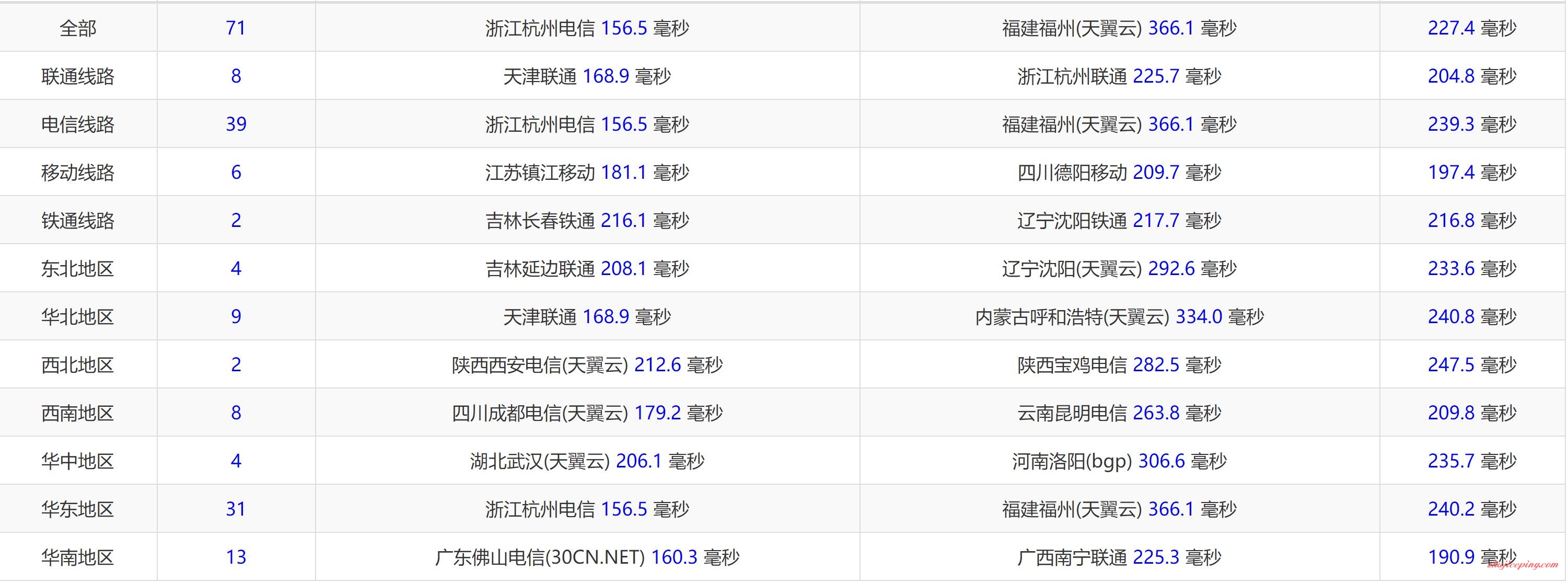
Task: Click 辽宁沈阳(天翼云) 292.6 毫秒 cell
Action: pos(1119,269)
